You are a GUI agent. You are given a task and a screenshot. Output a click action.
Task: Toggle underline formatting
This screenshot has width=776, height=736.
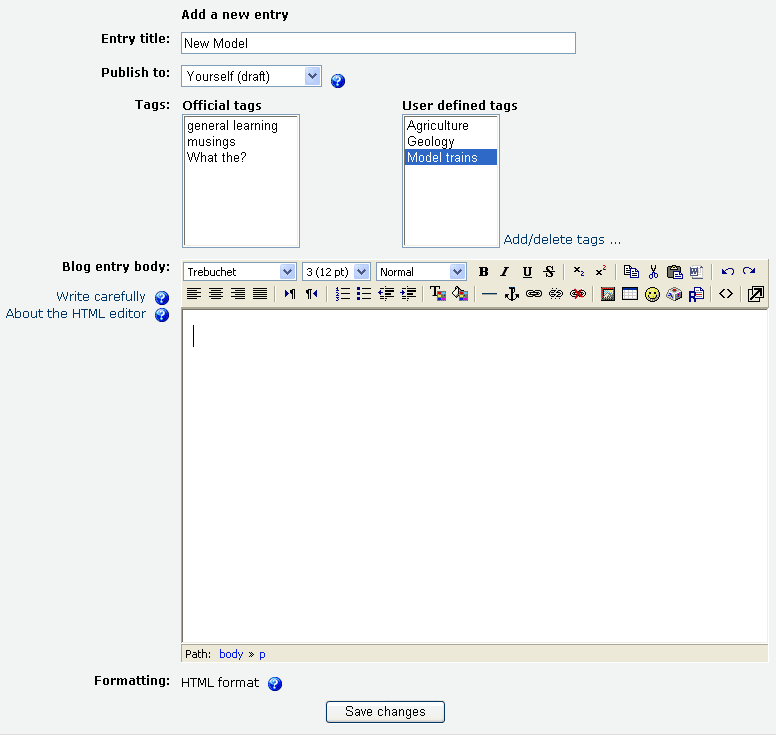point(527,272)
